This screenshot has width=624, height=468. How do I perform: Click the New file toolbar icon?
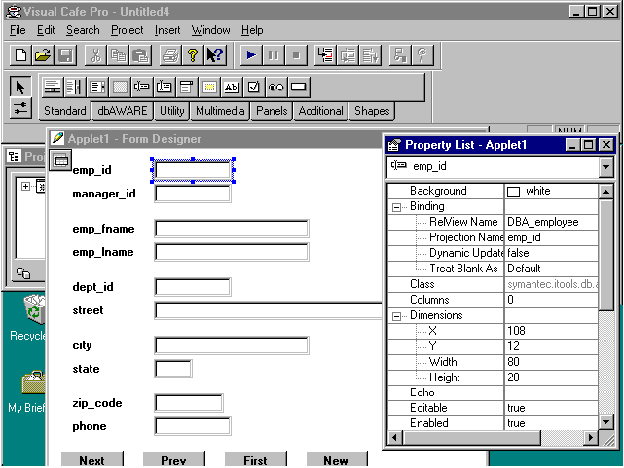tap(21, 55)
